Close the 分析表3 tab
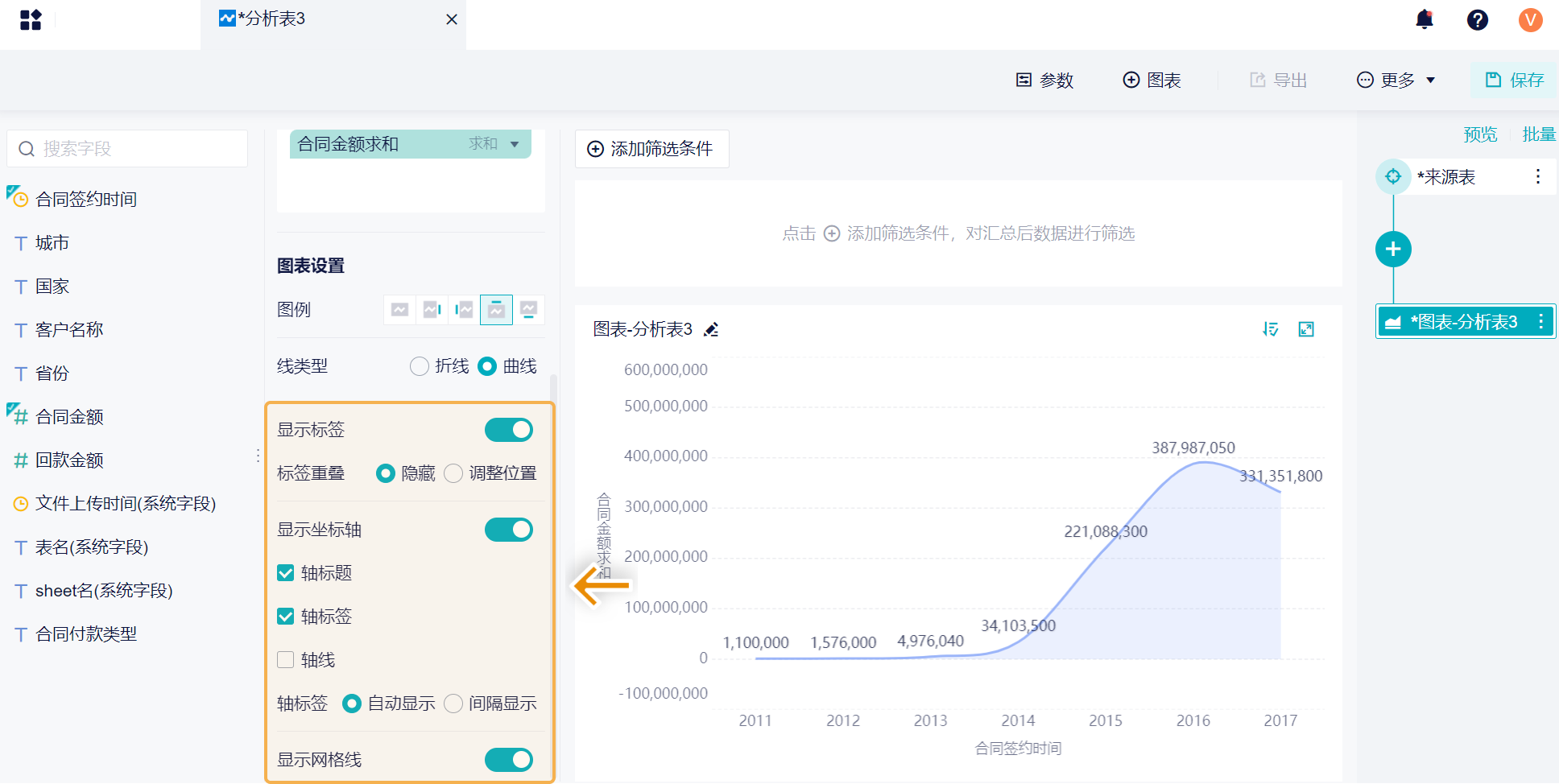 point(452,19)
